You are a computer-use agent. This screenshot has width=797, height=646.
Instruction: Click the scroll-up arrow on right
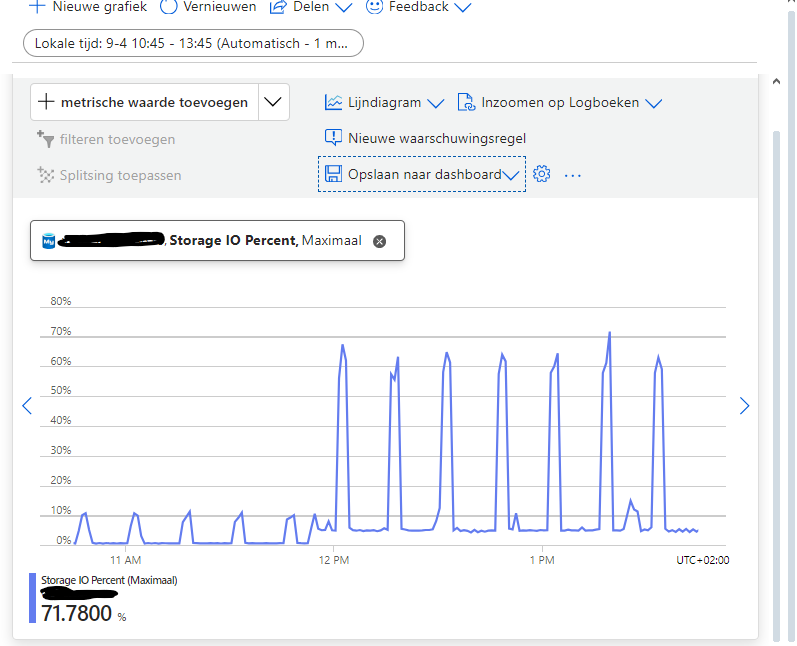pyautogui.click(x=776, y=81)
